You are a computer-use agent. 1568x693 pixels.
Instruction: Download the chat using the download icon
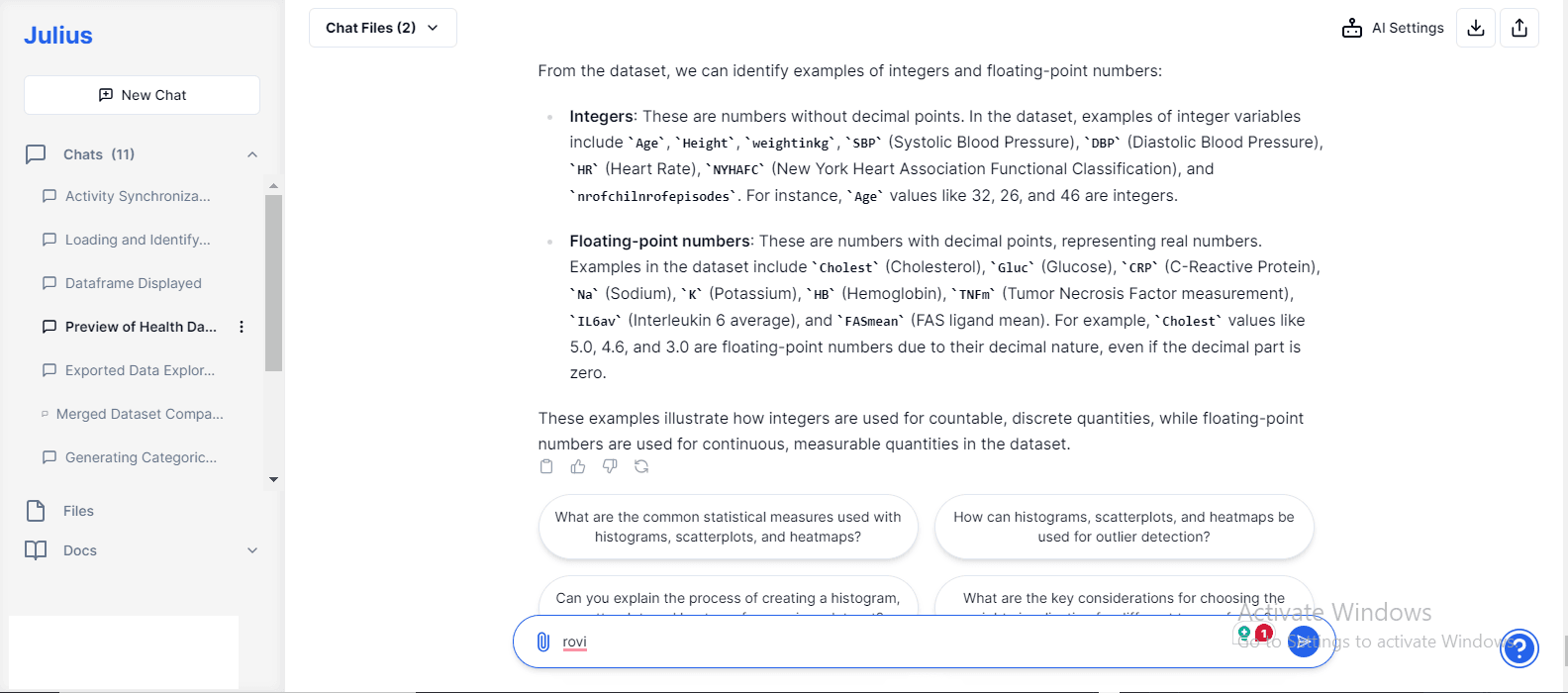pos(1476,28)
